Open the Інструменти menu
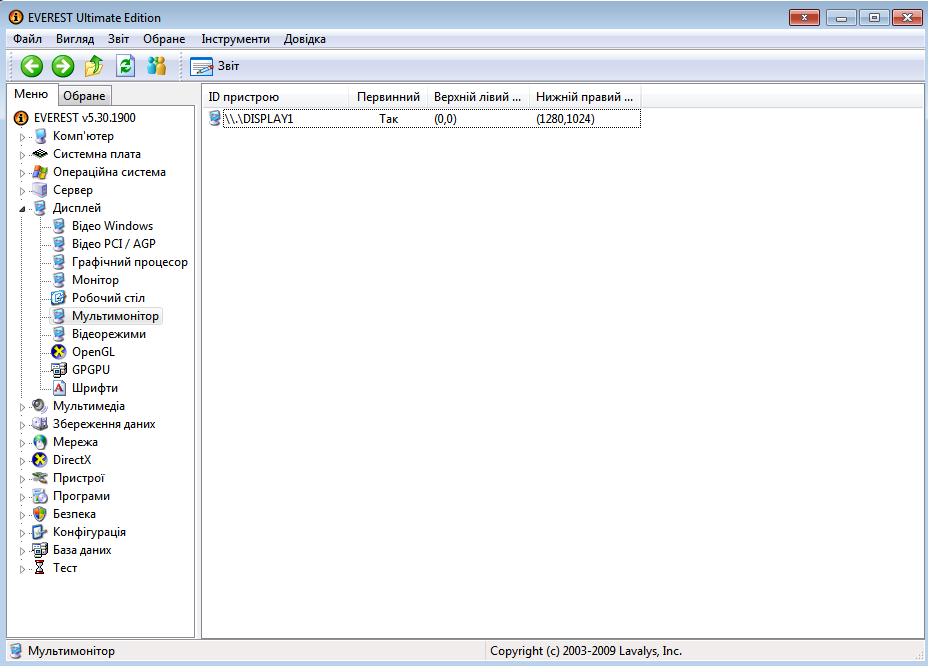Viewport: 928px width, 666px height. click(236, 39)
